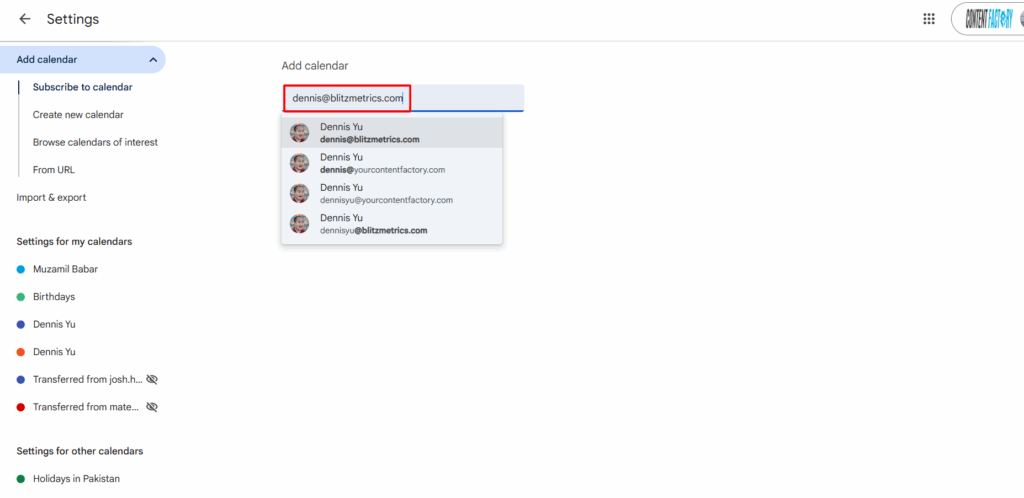The image size is (1024, 498).
Task: Open the From URL option
Action: coord(54,170)
